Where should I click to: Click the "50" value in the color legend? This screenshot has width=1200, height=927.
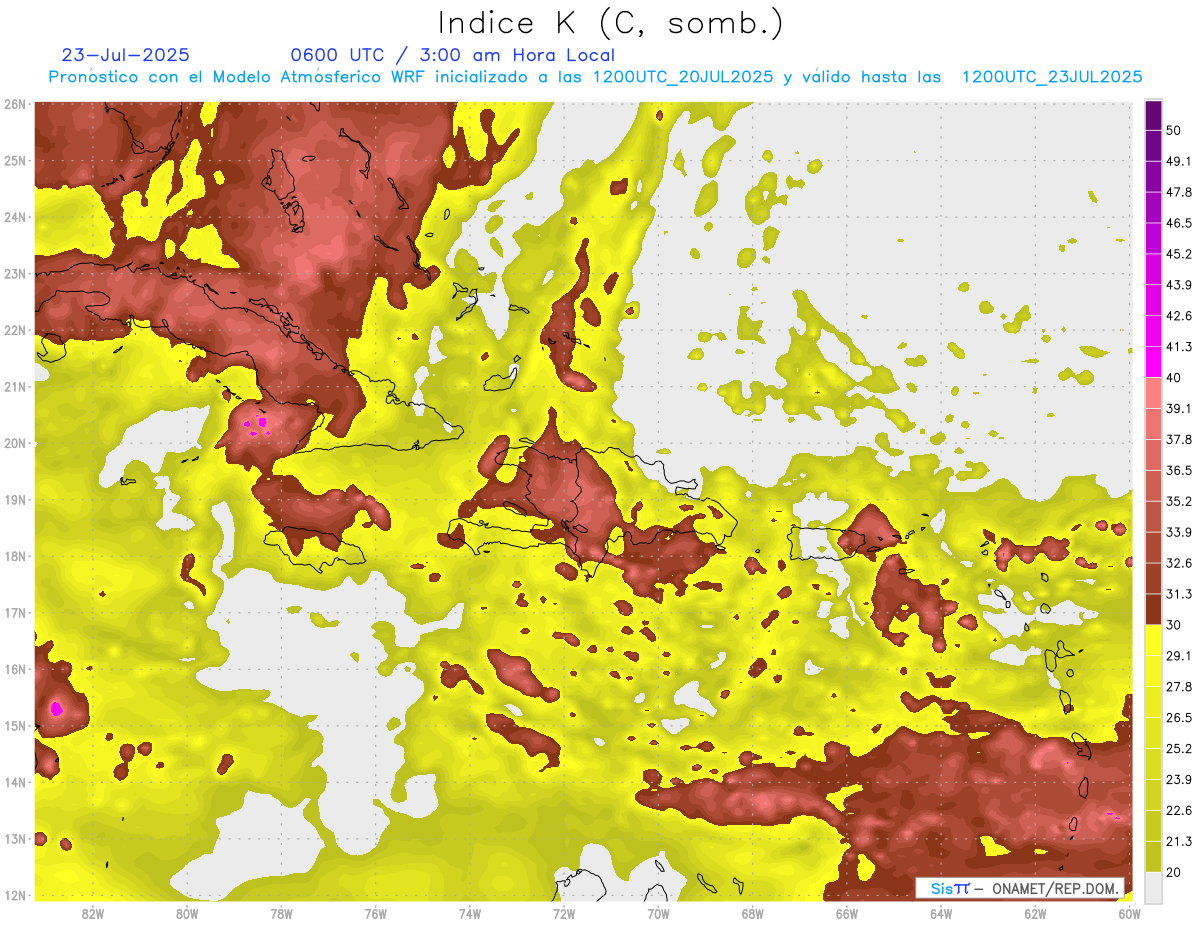(1173, 129)
